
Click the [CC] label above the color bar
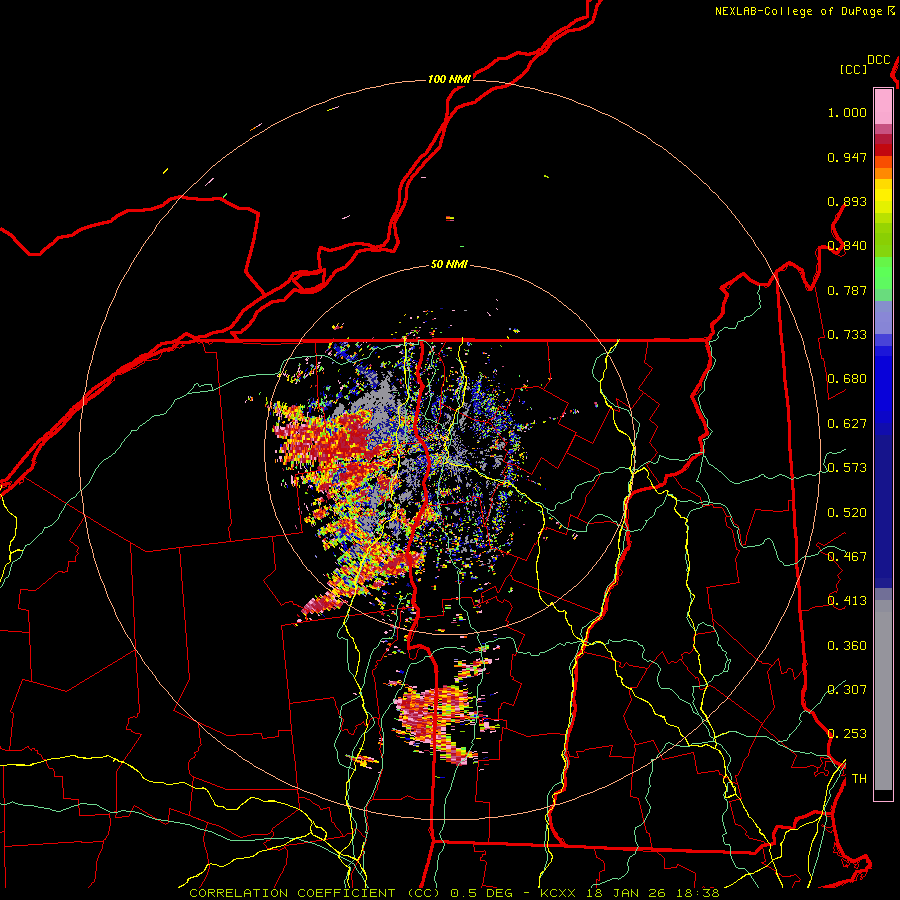pos(854,69)
